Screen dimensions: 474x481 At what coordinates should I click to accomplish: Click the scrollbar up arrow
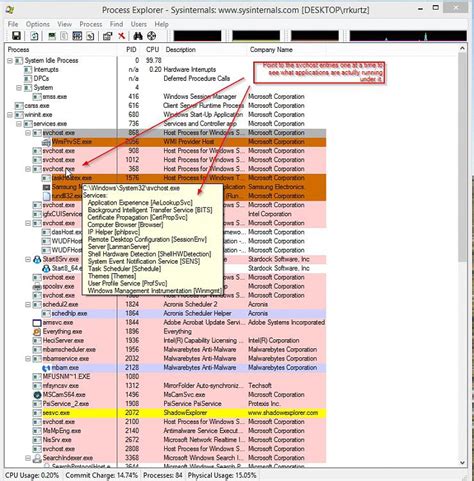pos(462,49)
